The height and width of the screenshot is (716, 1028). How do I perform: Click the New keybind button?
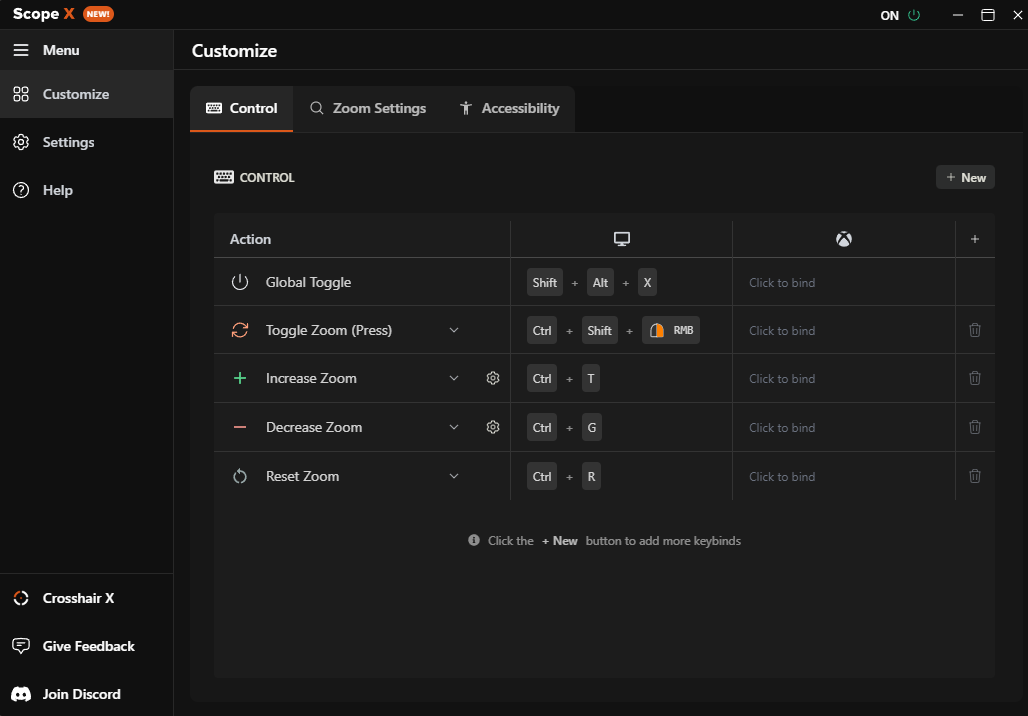(964, 176)
